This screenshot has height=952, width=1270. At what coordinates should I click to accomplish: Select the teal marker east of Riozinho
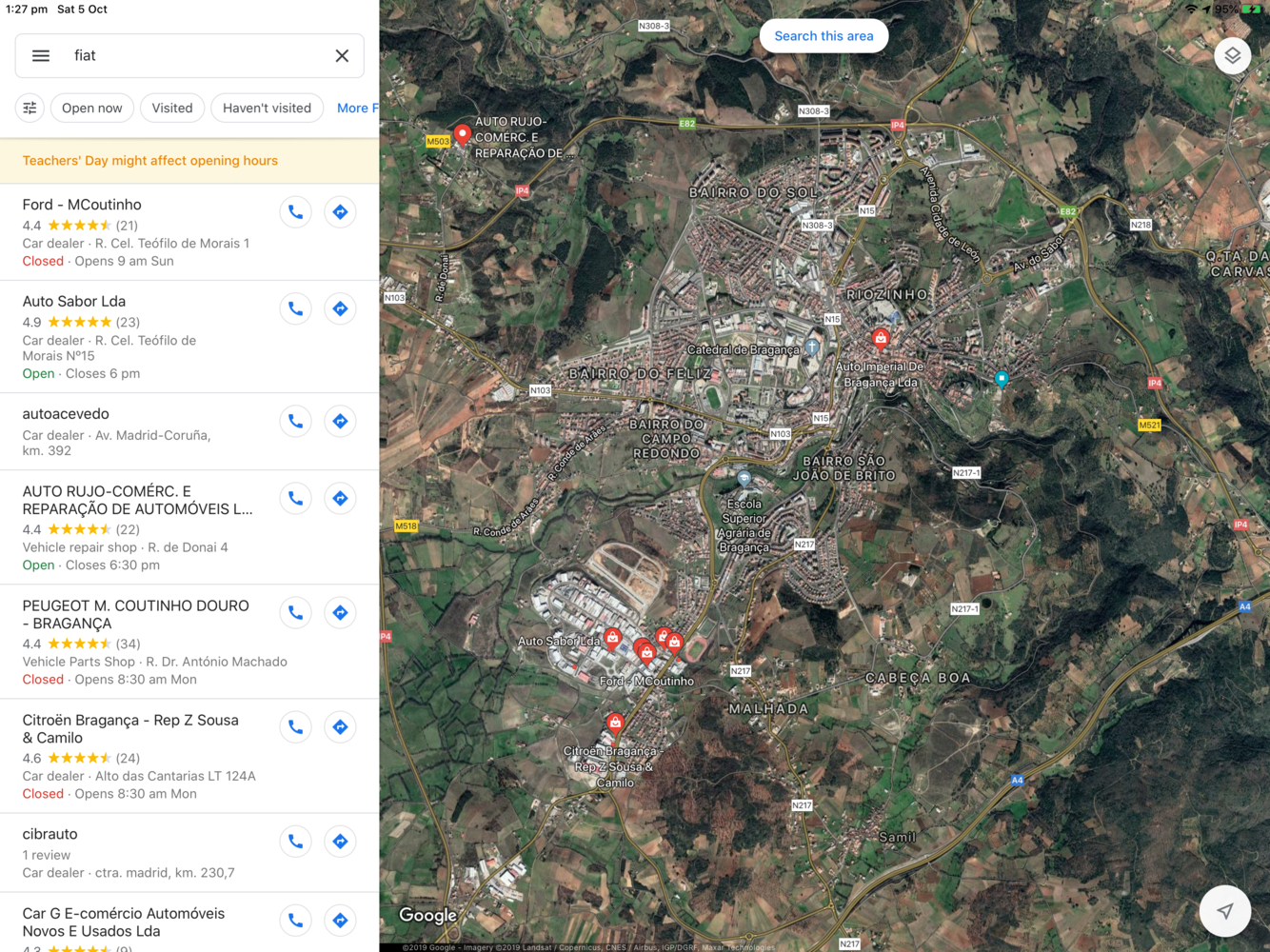(1002, 380)
